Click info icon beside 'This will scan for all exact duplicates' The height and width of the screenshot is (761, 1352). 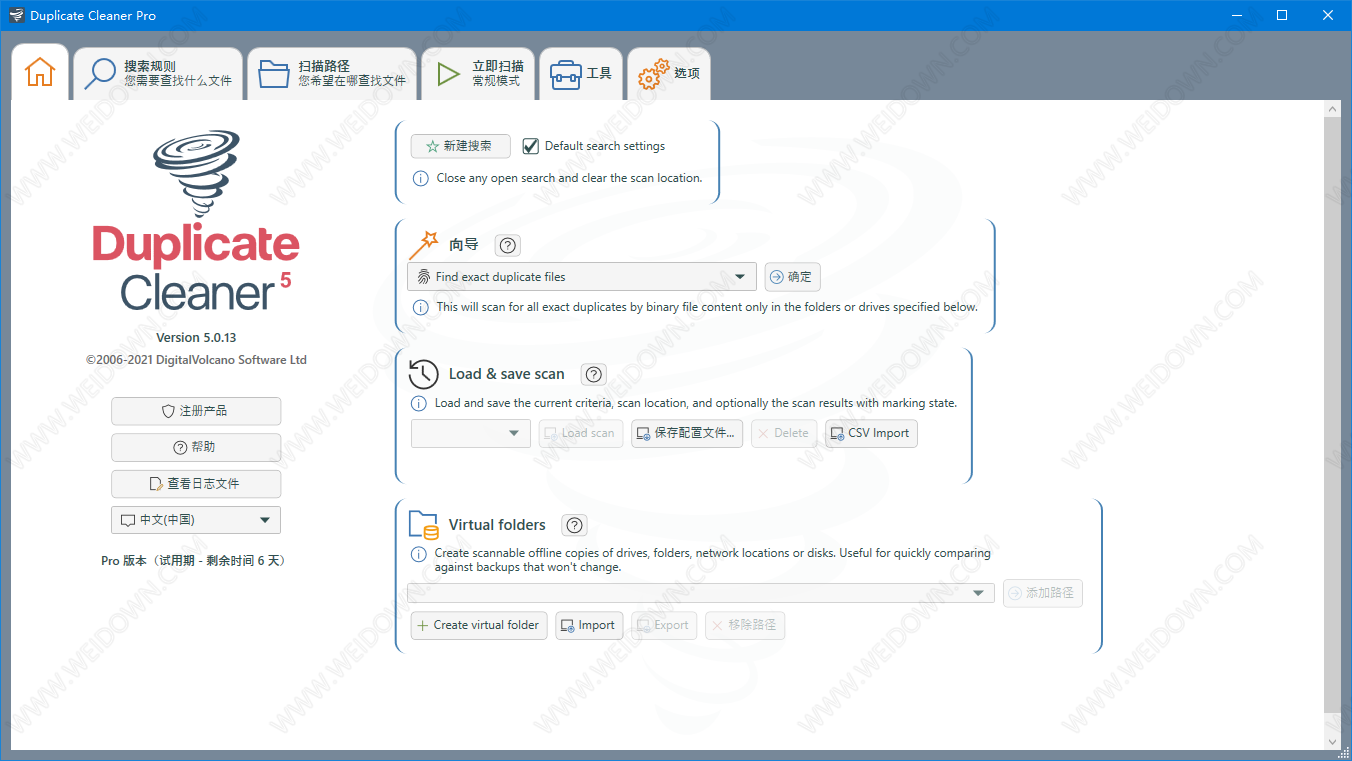(421, 307)
